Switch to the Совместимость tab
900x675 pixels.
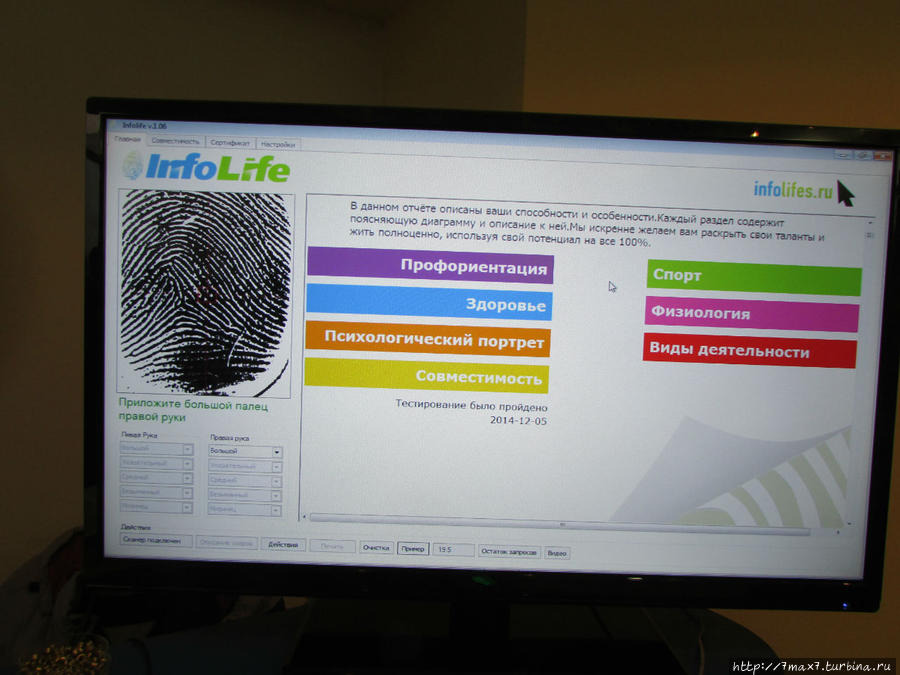click(x=175, y=141)
